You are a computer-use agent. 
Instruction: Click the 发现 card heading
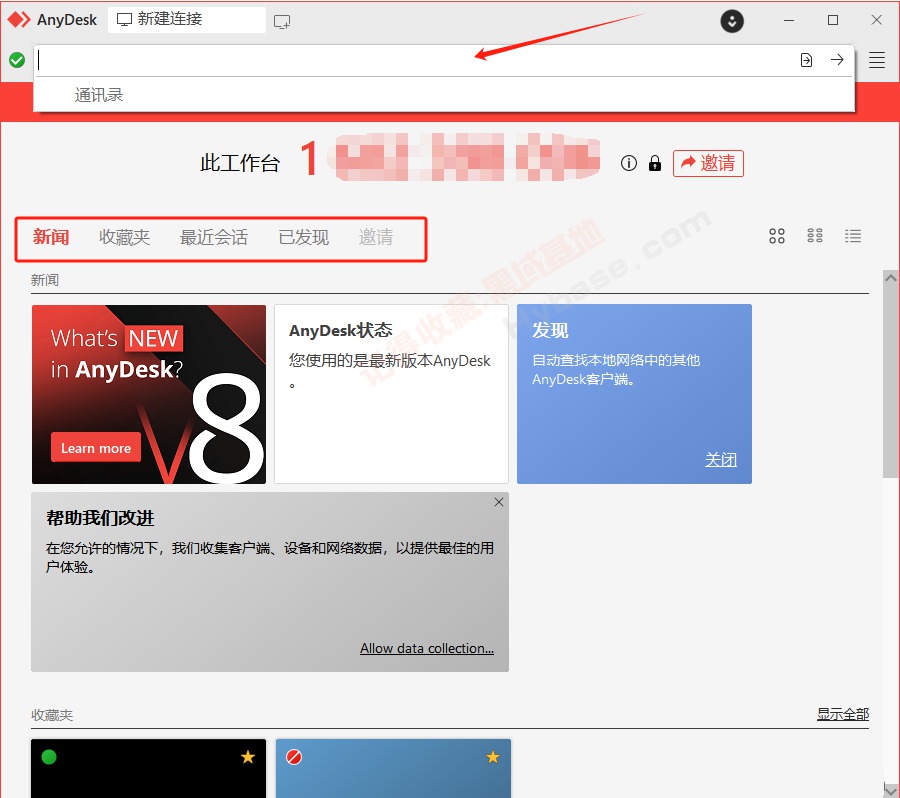coord(550,331)
